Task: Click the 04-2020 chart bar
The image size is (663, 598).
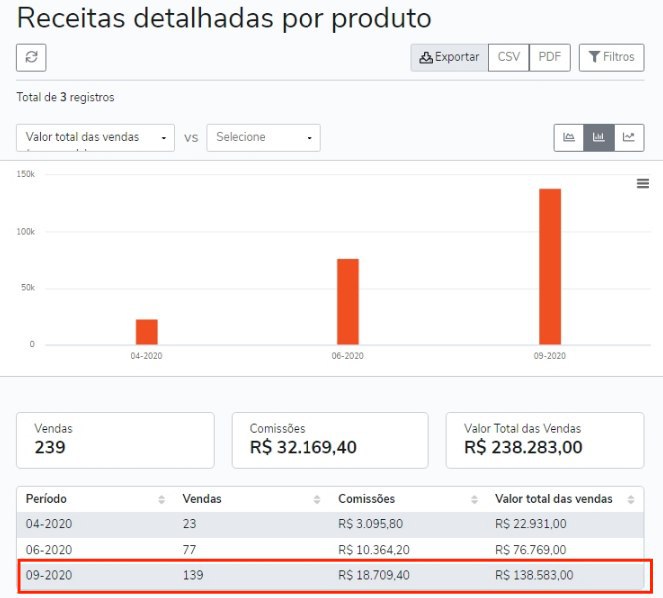Action: (147, 332)
